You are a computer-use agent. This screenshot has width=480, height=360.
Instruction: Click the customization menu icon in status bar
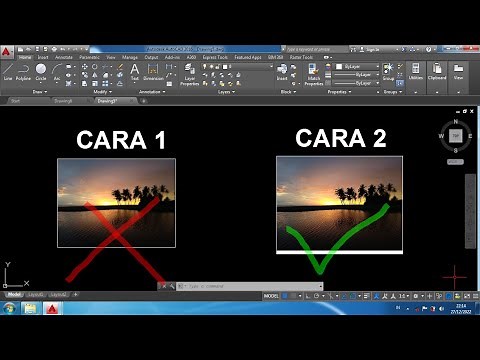click(476, 296)
